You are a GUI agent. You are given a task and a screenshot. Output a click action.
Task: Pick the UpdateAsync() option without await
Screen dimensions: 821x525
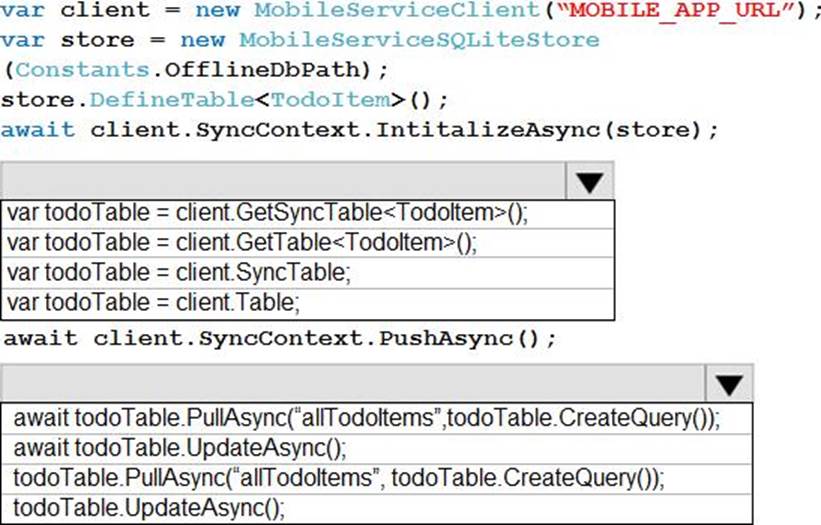pos(150,506)
